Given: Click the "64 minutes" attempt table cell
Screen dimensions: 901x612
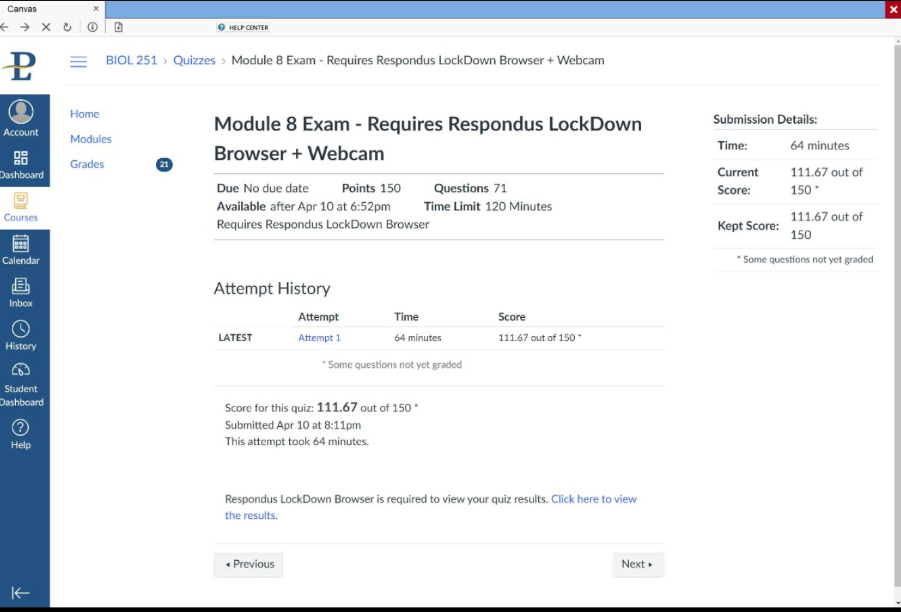Looking at the screenshot, I should click(x=418, y=338).
